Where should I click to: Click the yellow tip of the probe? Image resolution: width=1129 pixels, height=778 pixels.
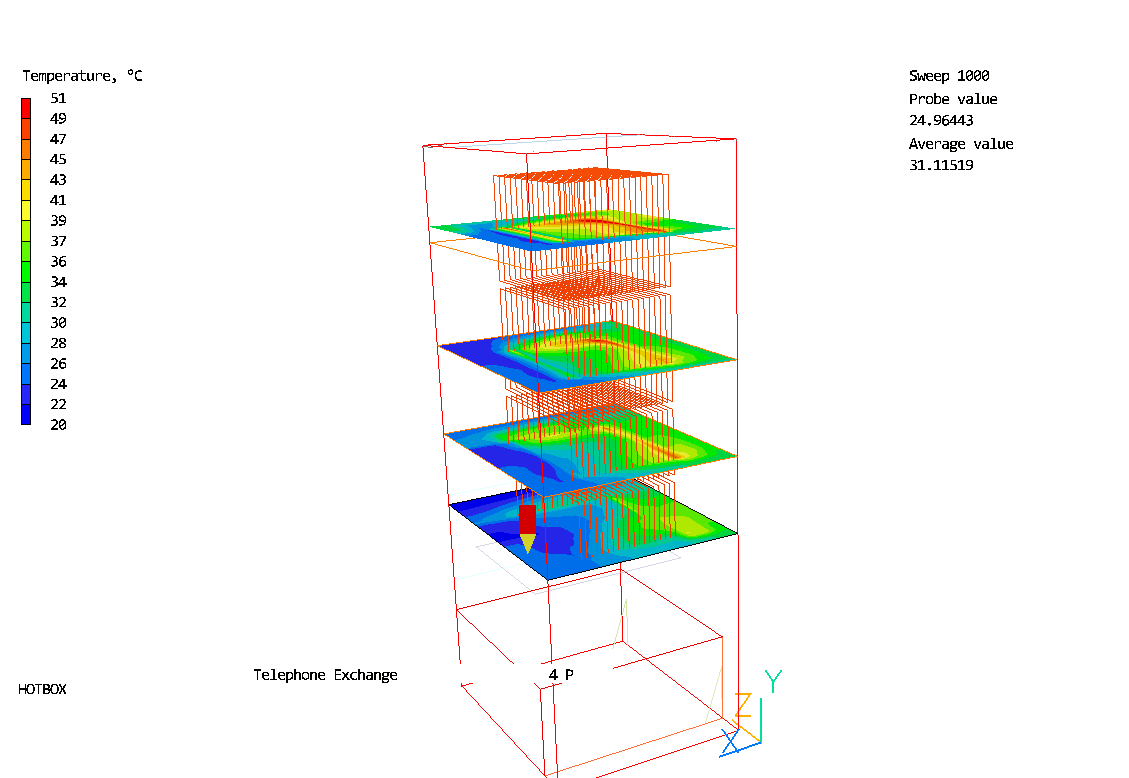tap(527, 544)
